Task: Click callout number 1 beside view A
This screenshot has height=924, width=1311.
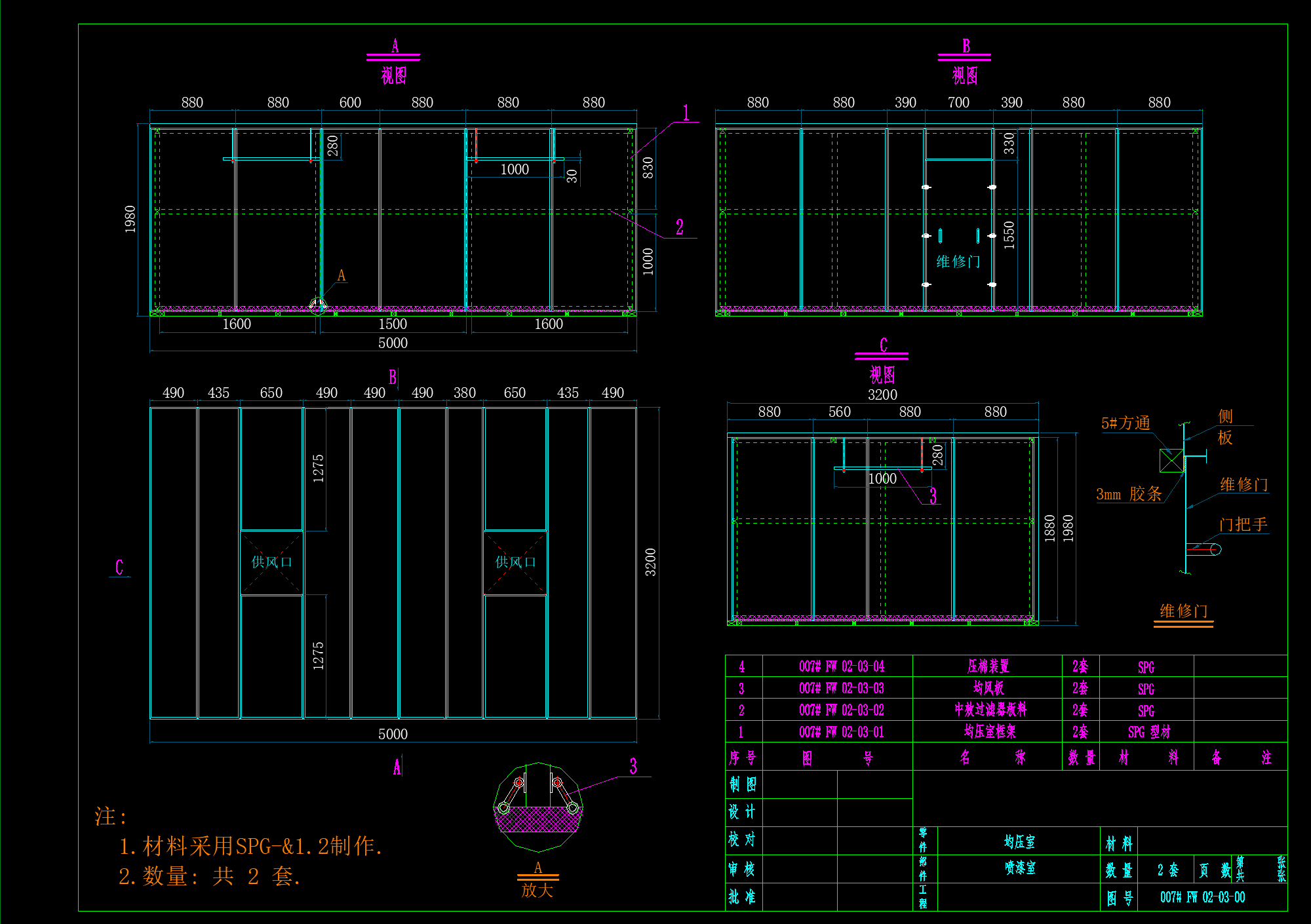Action: pos(686,113)
